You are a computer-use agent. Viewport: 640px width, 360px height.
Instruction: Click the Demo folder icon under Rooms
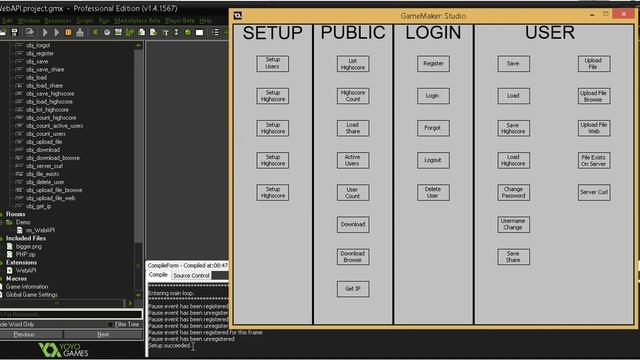[x=9, y=222]
